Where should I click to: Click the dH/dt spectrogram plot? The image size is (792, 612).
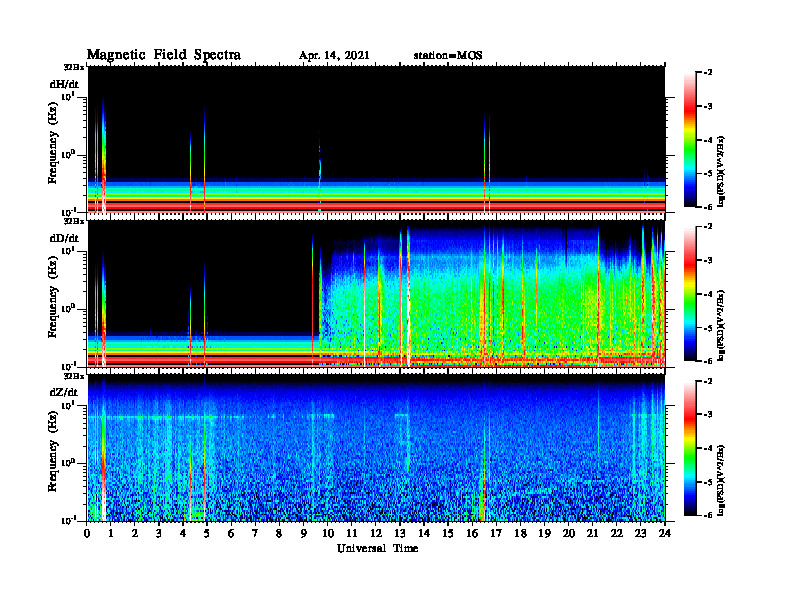pos(376,139)
